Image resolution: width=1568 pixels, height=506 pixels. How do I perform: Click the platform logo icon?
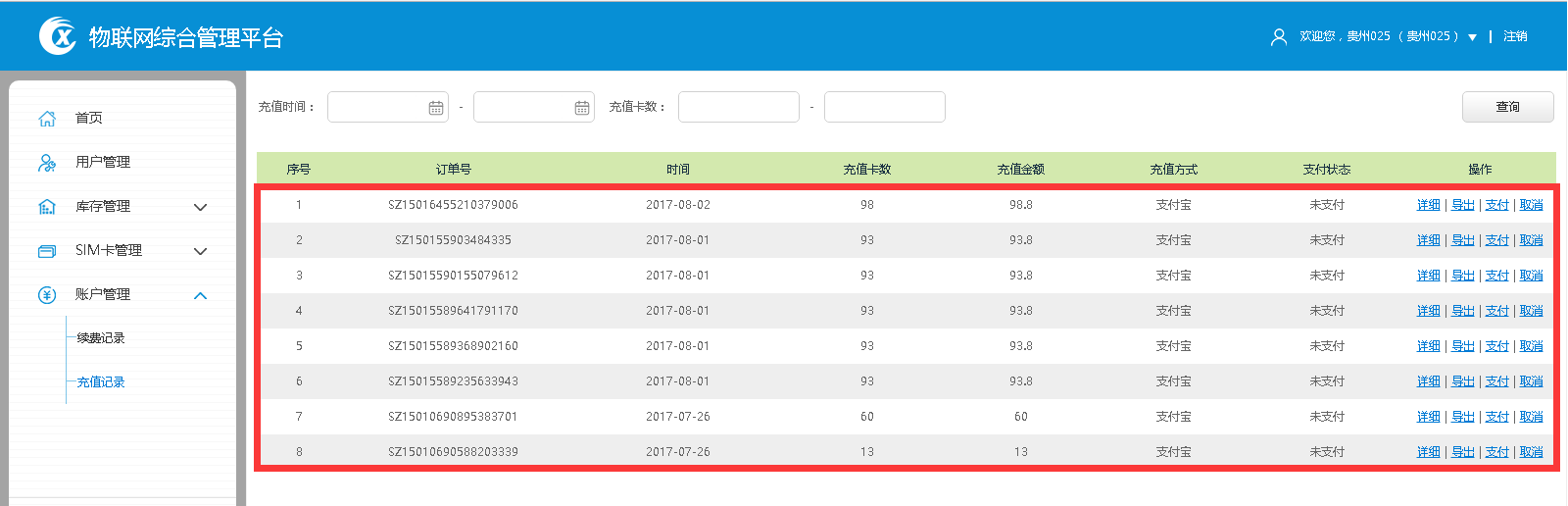[x=58, y=36]
